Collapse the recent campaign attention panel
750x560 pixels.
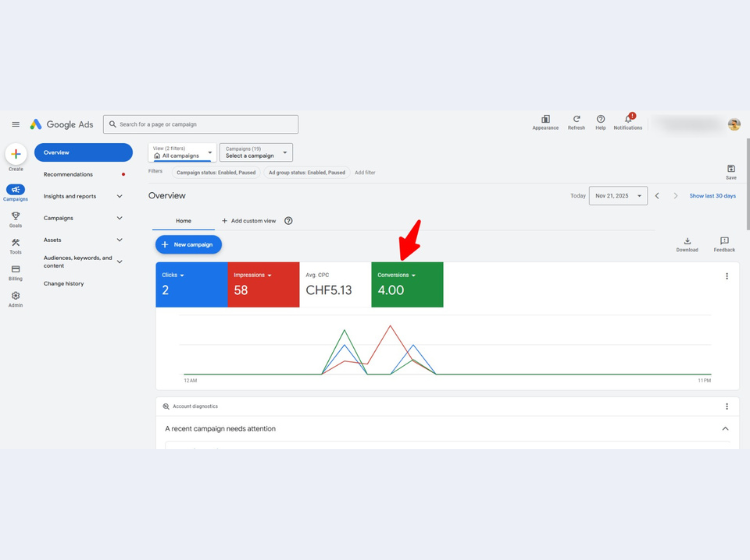tap(725, 429)
